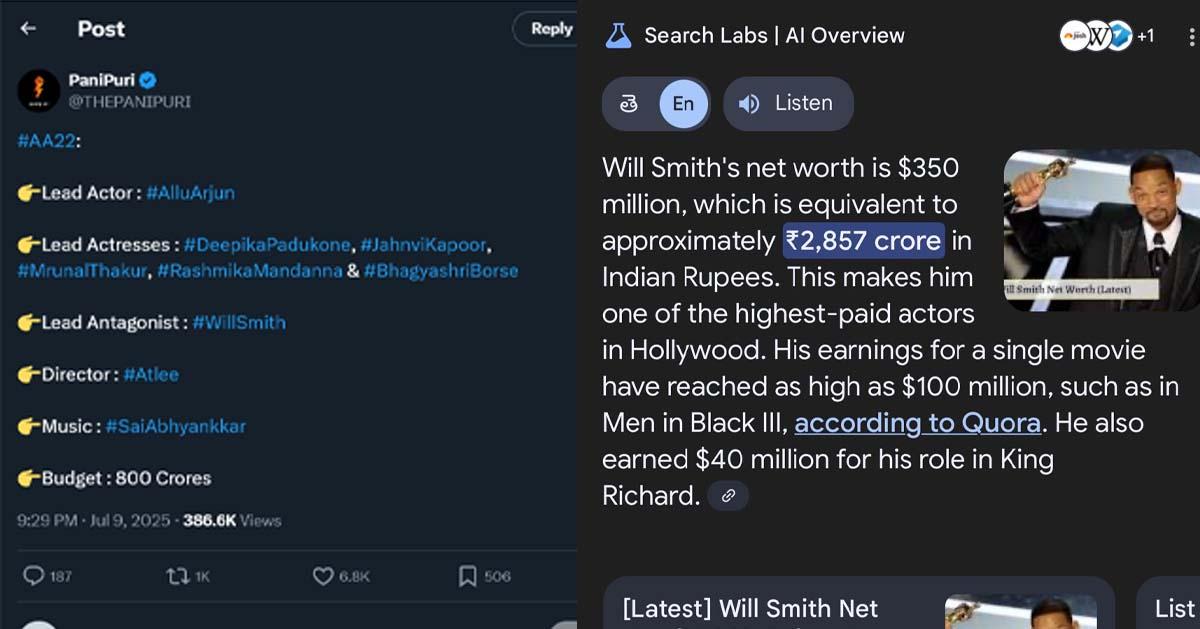Screen dimensions: 1200x629
Task: Click the Will Smith Oscar thumbnail
Action: tap(1101, 230)
